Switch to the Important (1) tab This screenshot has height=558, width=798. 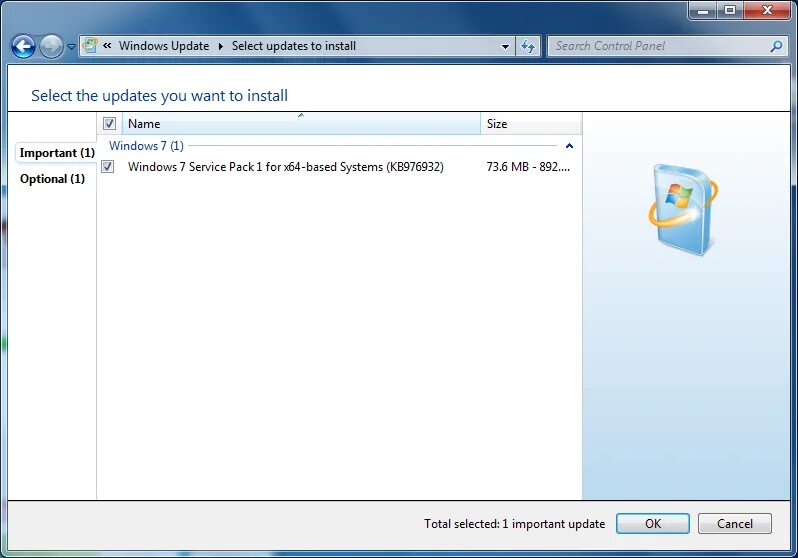(x=57, y=153)
